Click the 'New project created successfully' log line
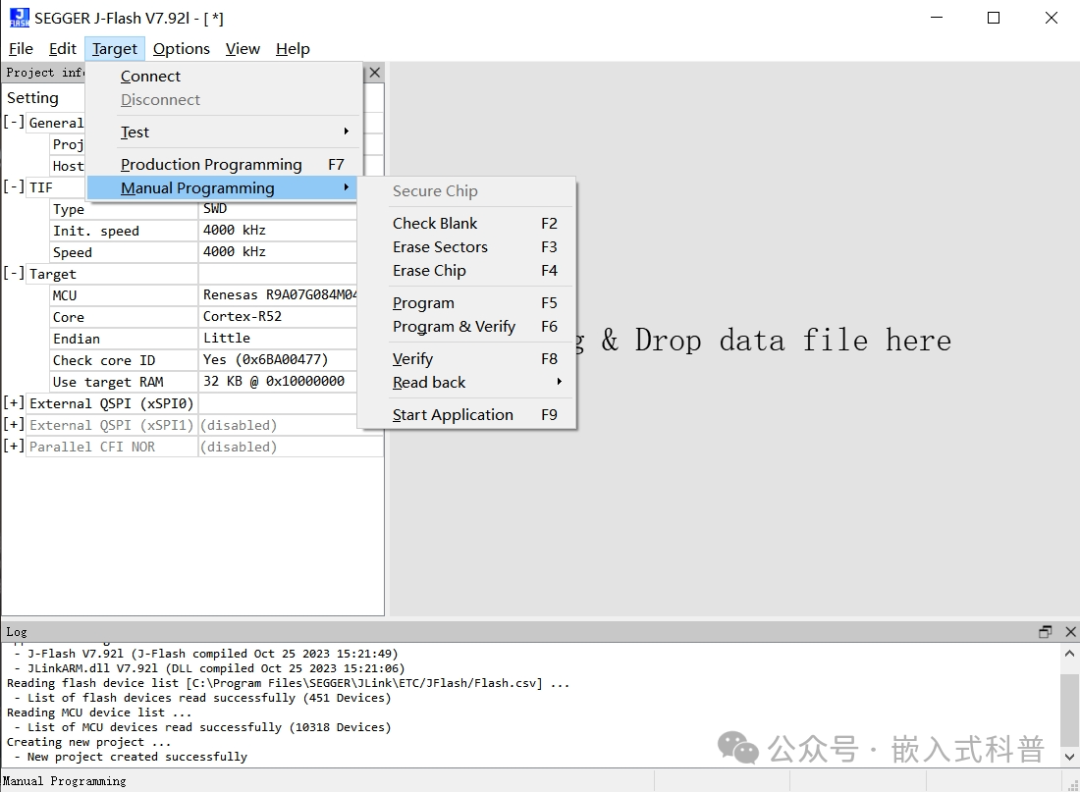1080x792 pixels. pos(136,756)
